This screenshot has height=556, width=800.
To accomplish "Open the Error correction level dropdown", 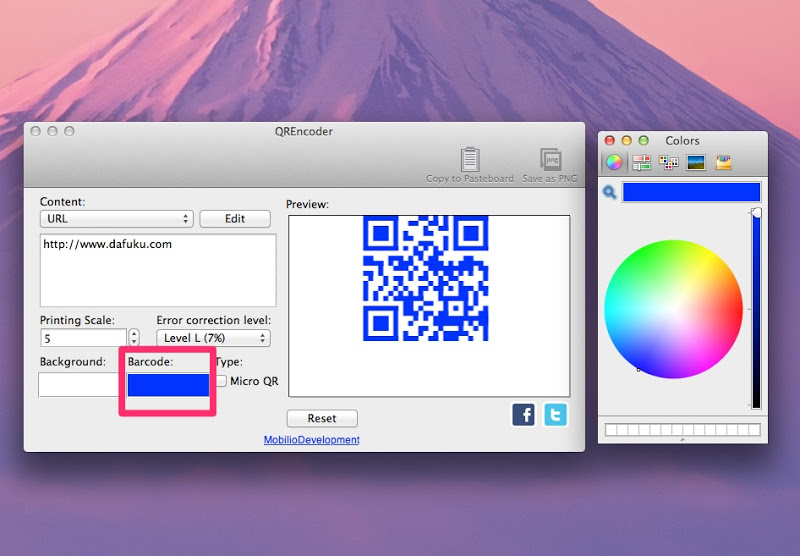I will [x=213, y=338].
